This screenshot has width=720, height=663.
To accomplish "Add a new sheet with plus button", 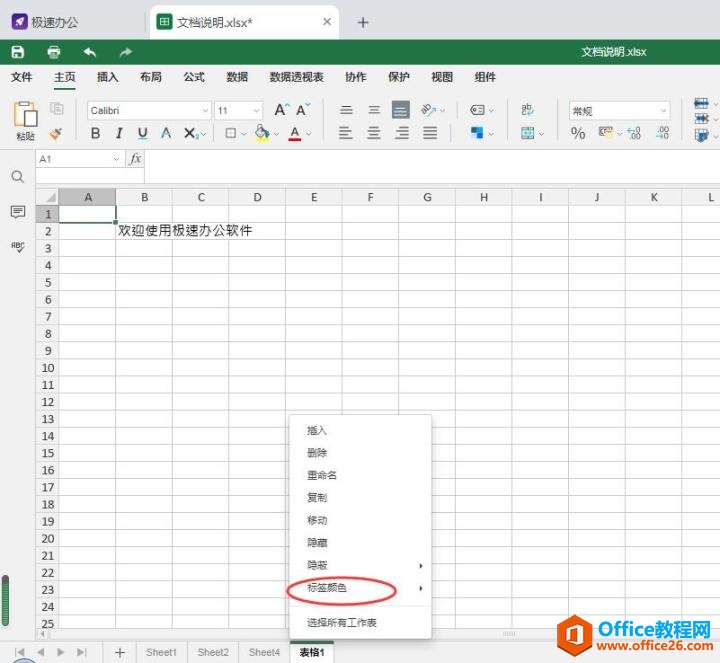I will coord(119,652).
